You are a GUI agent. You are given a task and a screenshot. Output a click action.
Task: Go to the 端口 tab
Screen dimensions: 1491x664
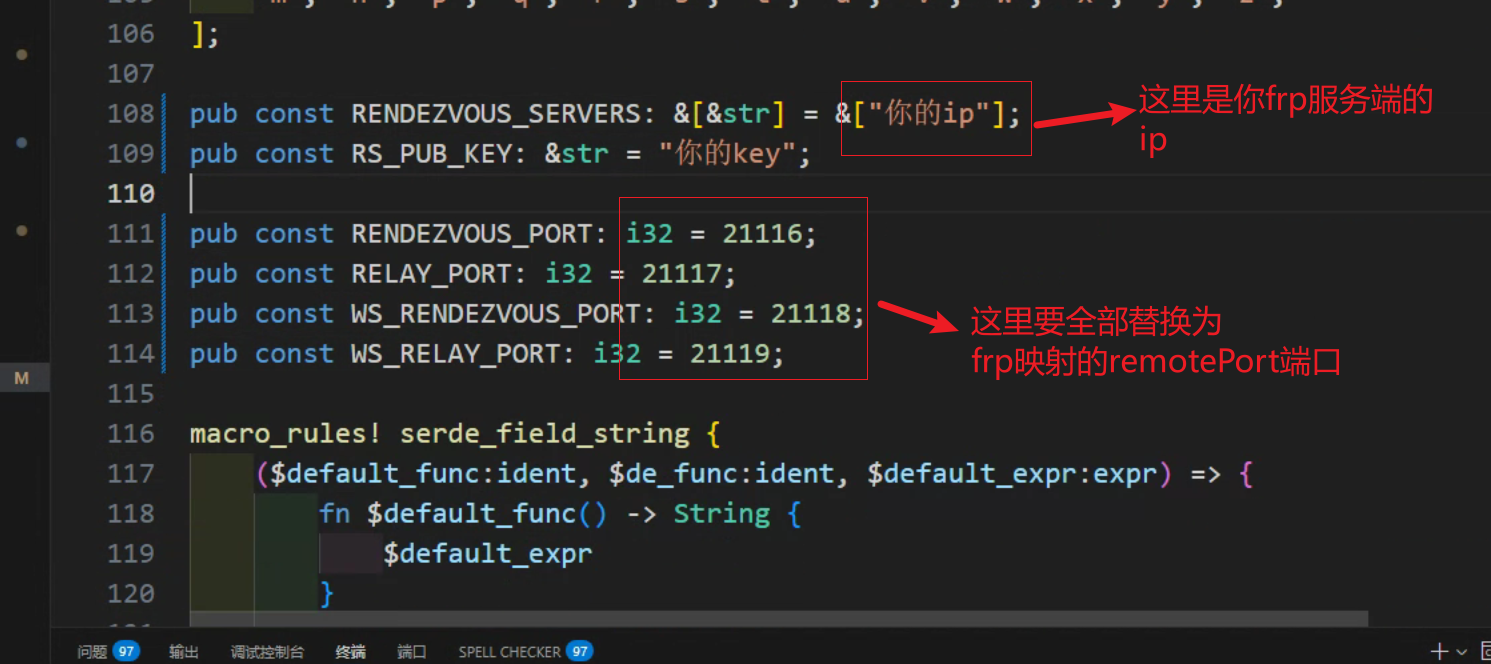point(412,652)
